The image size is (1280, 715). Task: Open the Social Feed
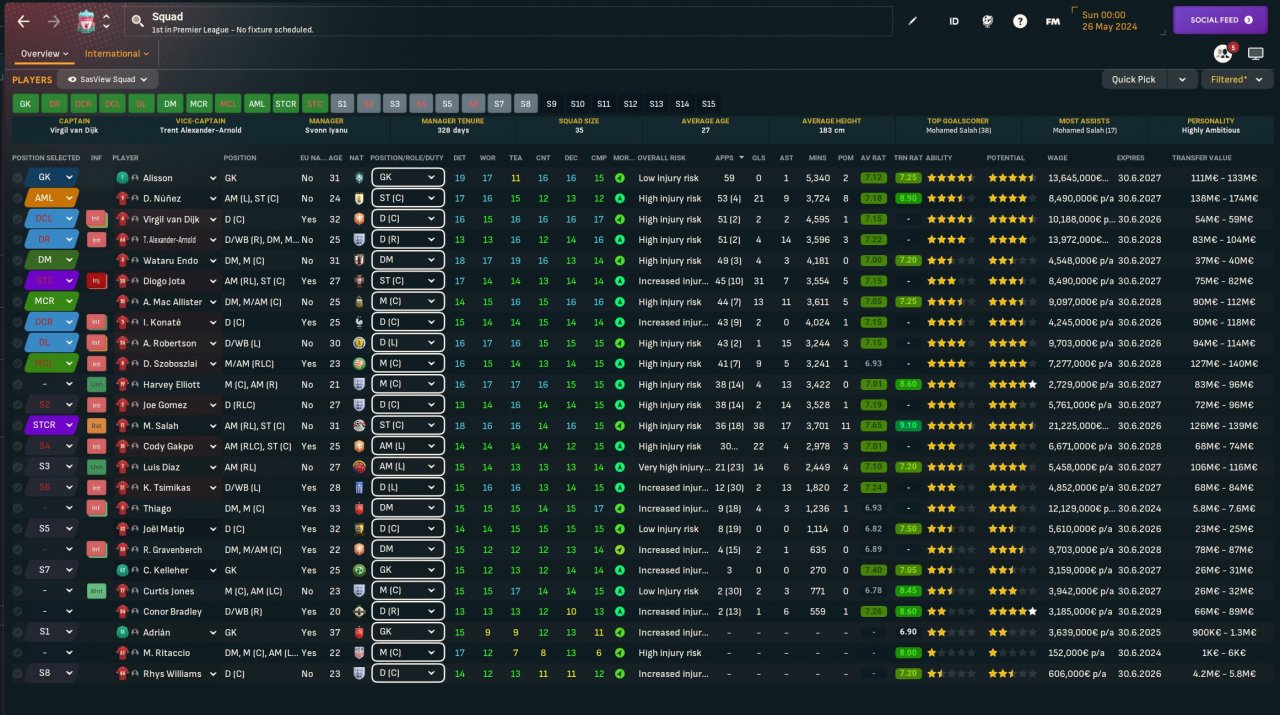coord(1220,20)
